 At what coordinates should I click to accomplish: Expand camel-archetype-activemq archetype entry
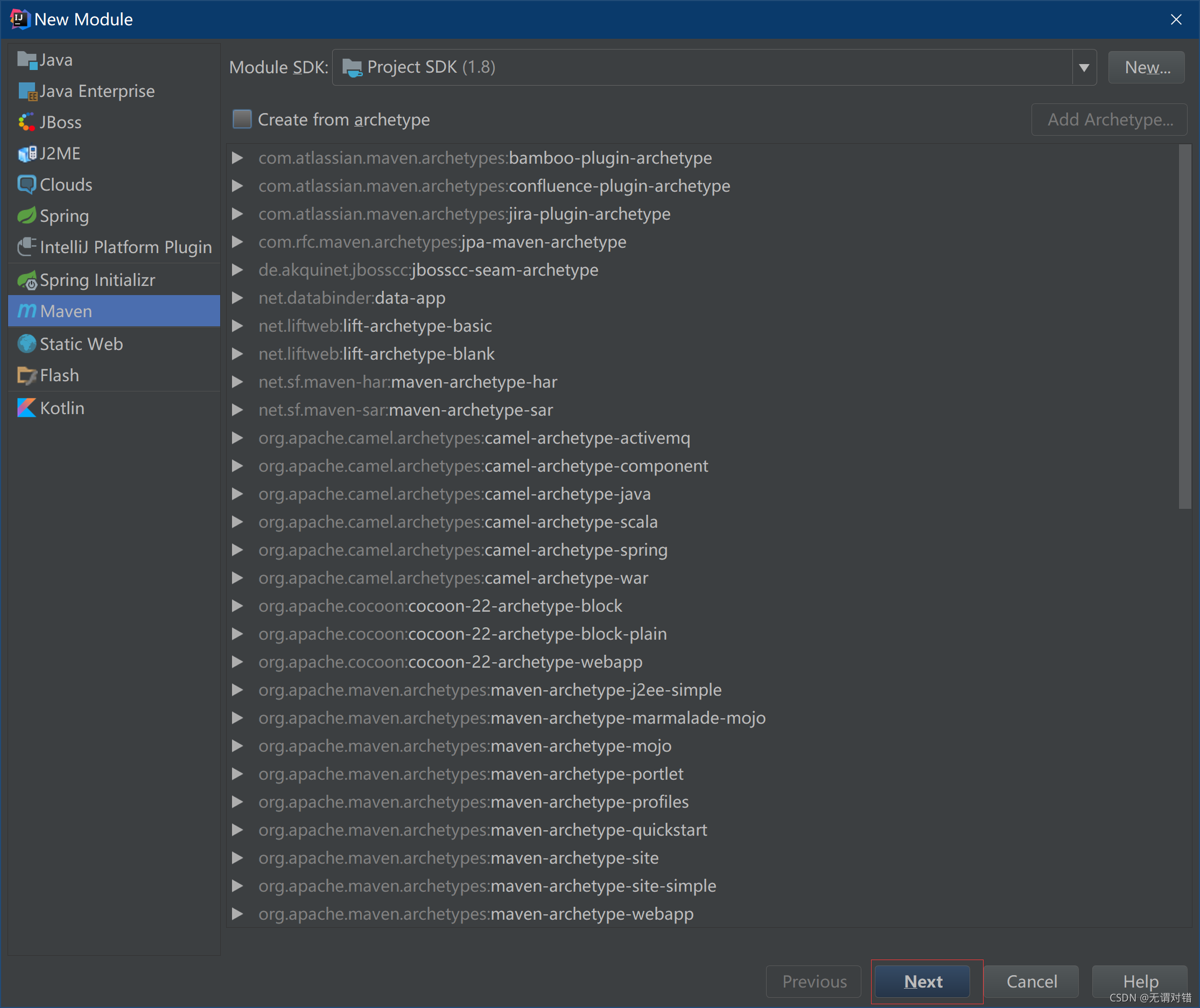238,437
